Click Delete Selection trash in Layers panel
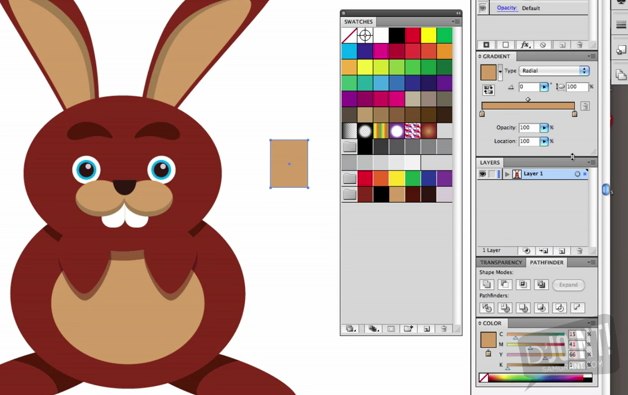This screenshot has width=628, height=395. [579, 251]
